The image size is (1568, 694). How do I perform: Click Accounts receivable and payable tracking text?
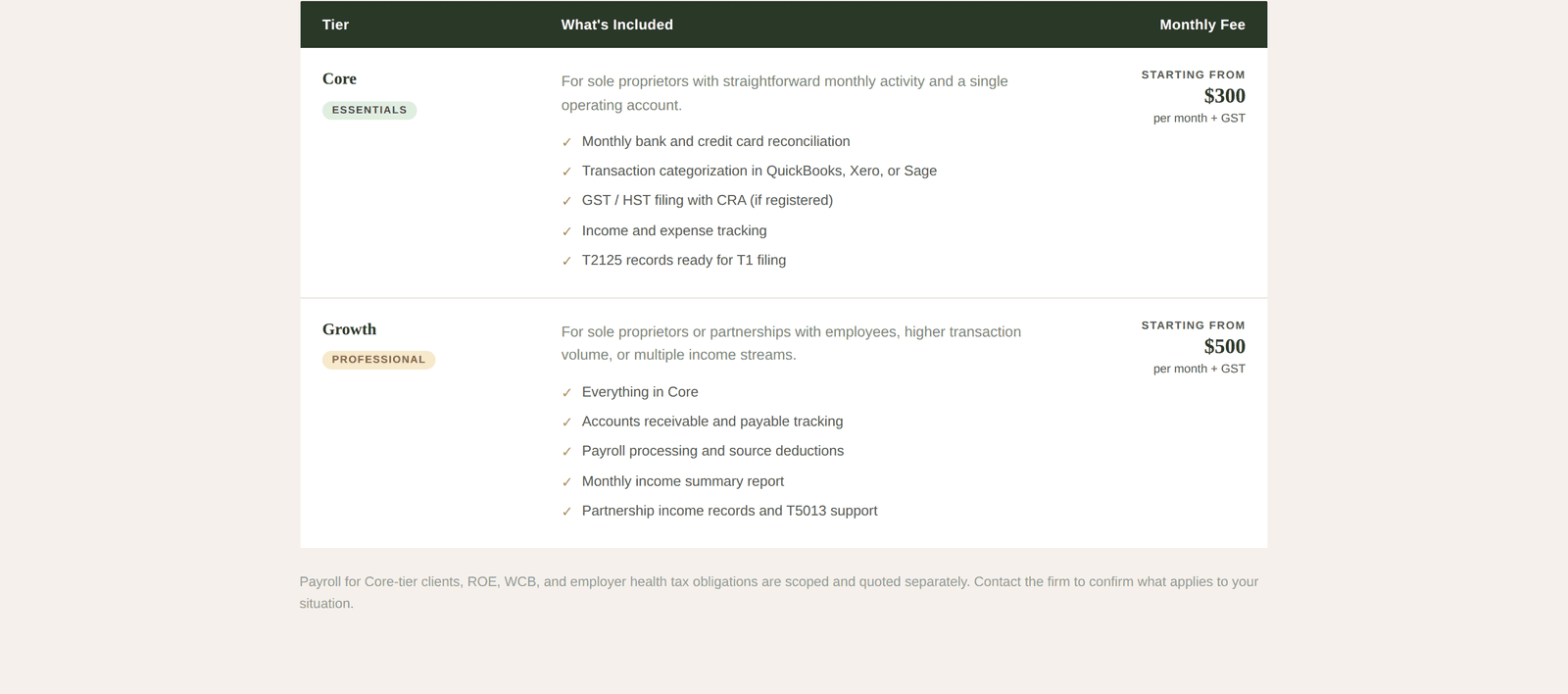(x=712, y=421)
